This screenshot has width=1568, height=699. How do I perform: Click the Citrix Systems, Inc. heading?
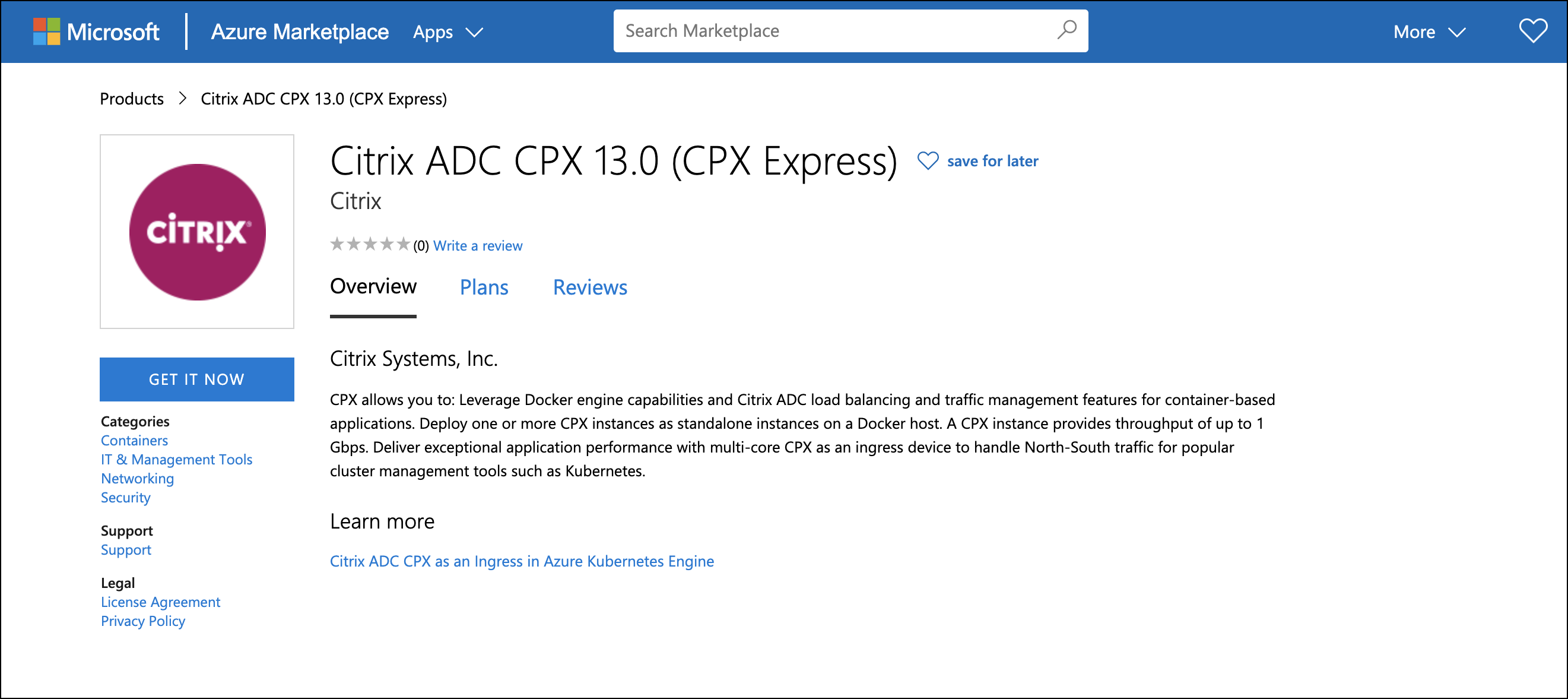tap(414, 359)
